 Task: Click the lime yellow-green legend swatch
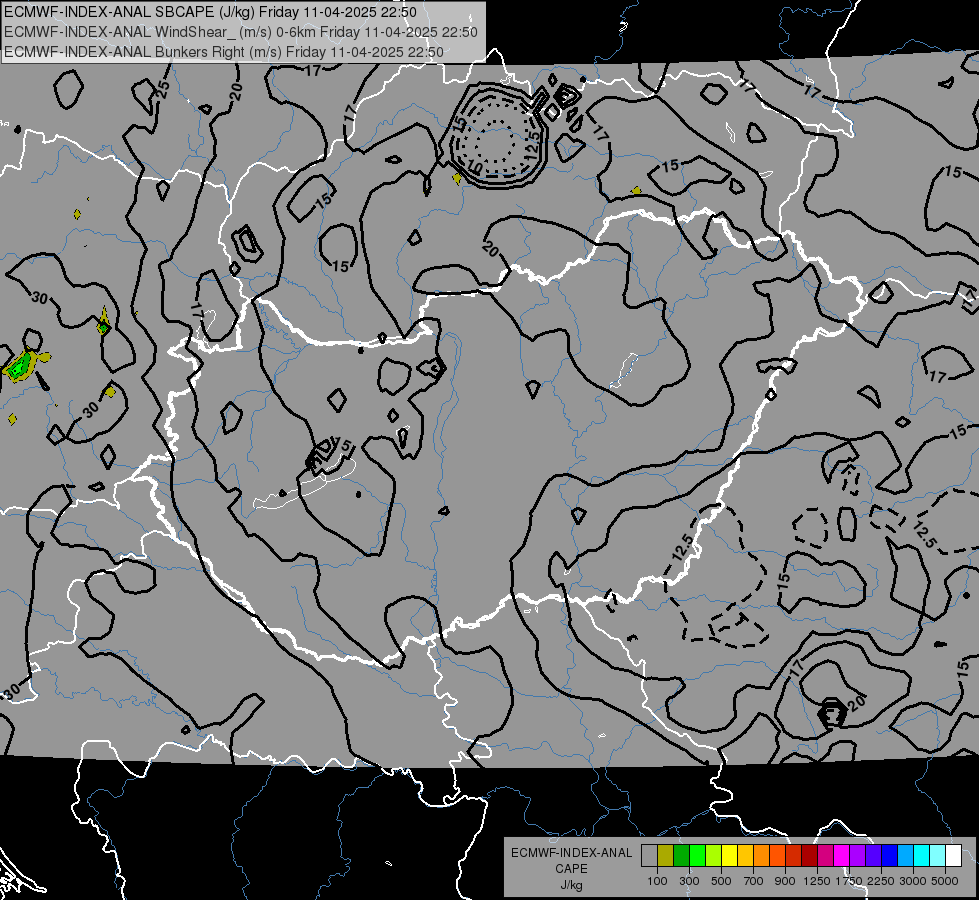point(714,855)
